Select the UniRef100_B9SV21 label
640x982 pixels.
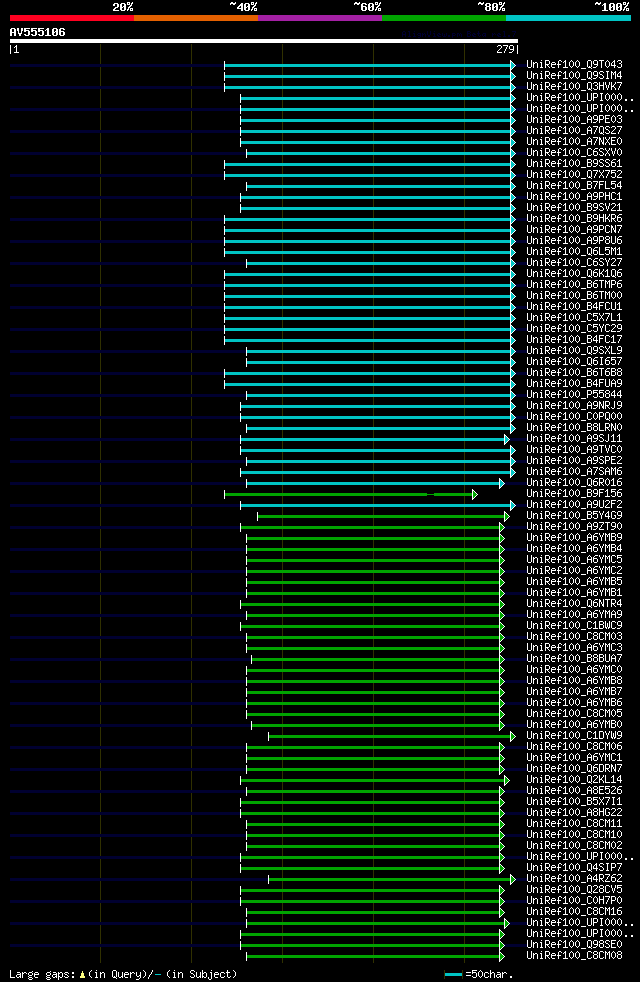coord(574,208)
